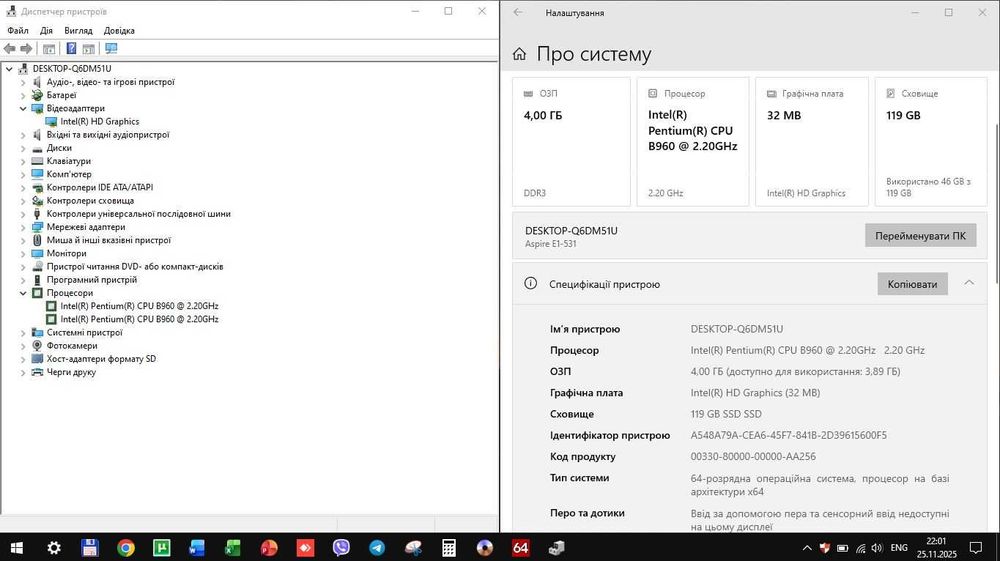Open the Windows Start button
This screenshot has width=1000, height=561.
(x=17, y=548)
